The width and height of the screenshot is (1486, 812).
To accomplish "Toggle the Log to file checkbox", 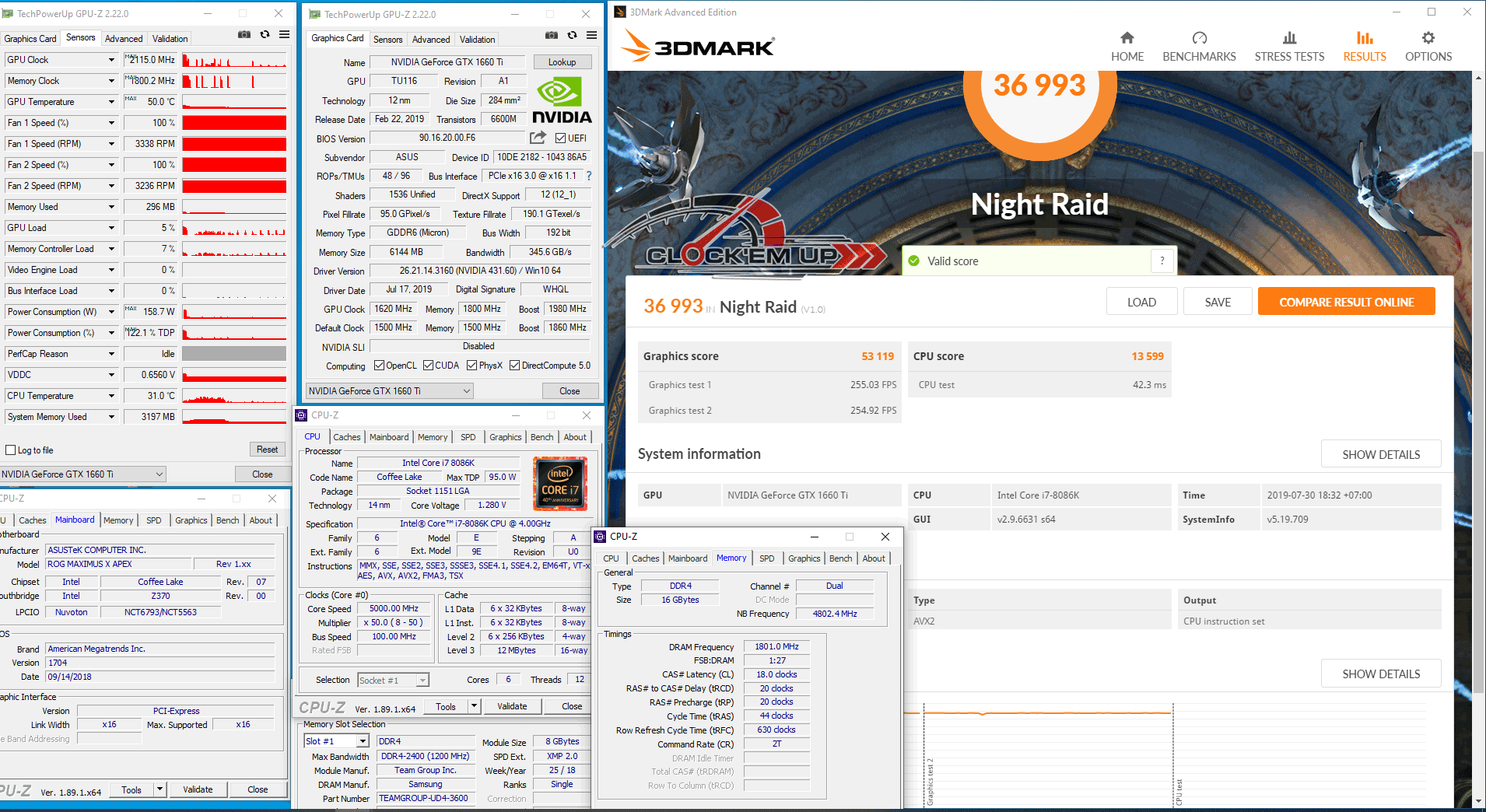I will [11, 450].
